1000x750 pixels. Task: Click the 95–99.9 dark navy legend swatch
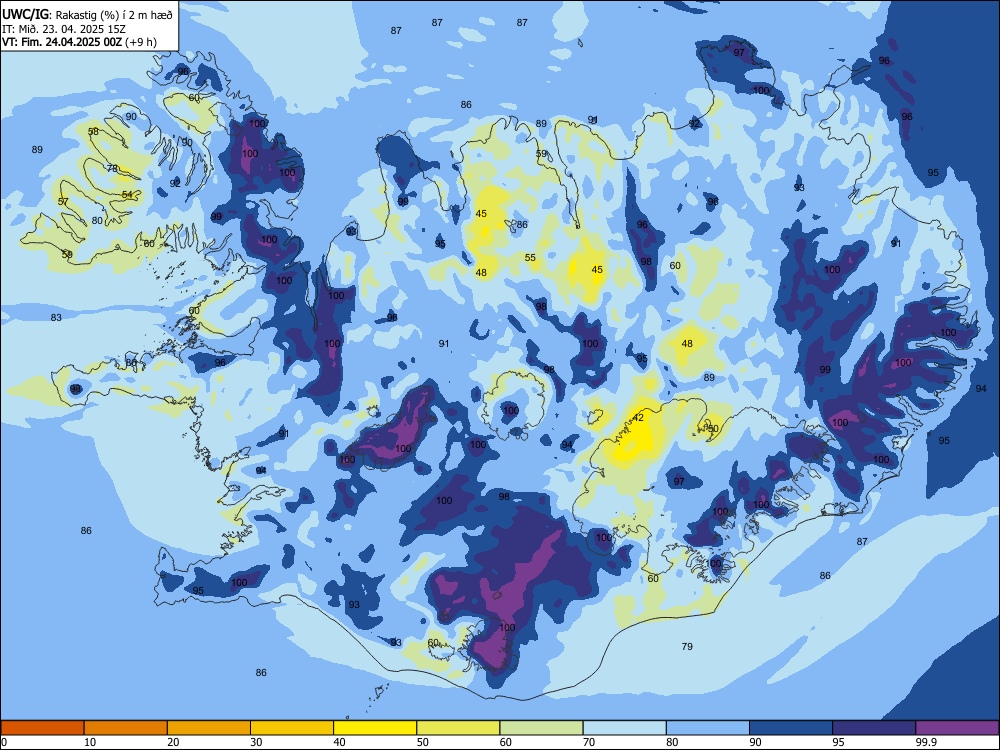[x=874, y=728]
